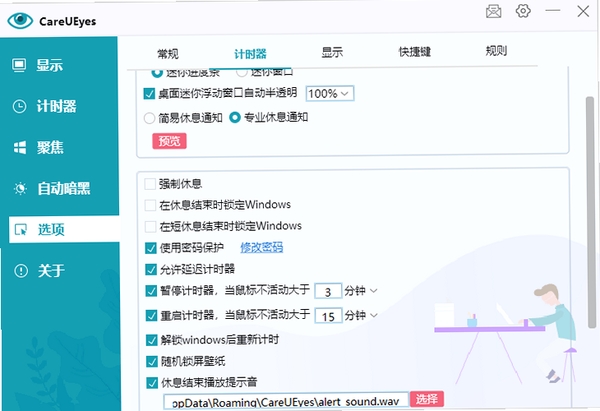Click the 修改密码 link

[261, 247]
